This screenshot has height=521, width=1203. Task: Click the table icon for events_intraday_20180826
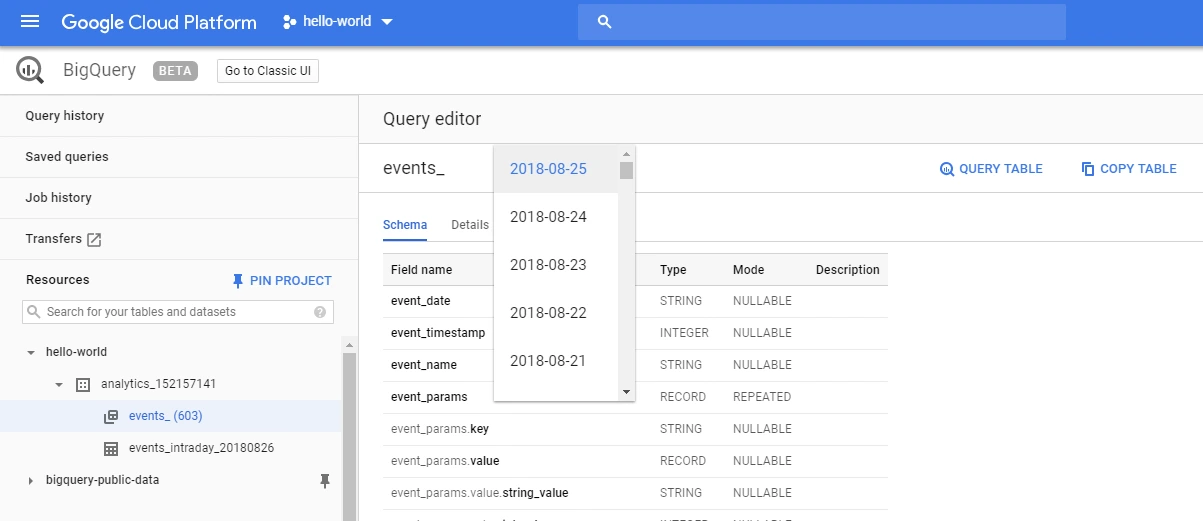coord(111,448)
